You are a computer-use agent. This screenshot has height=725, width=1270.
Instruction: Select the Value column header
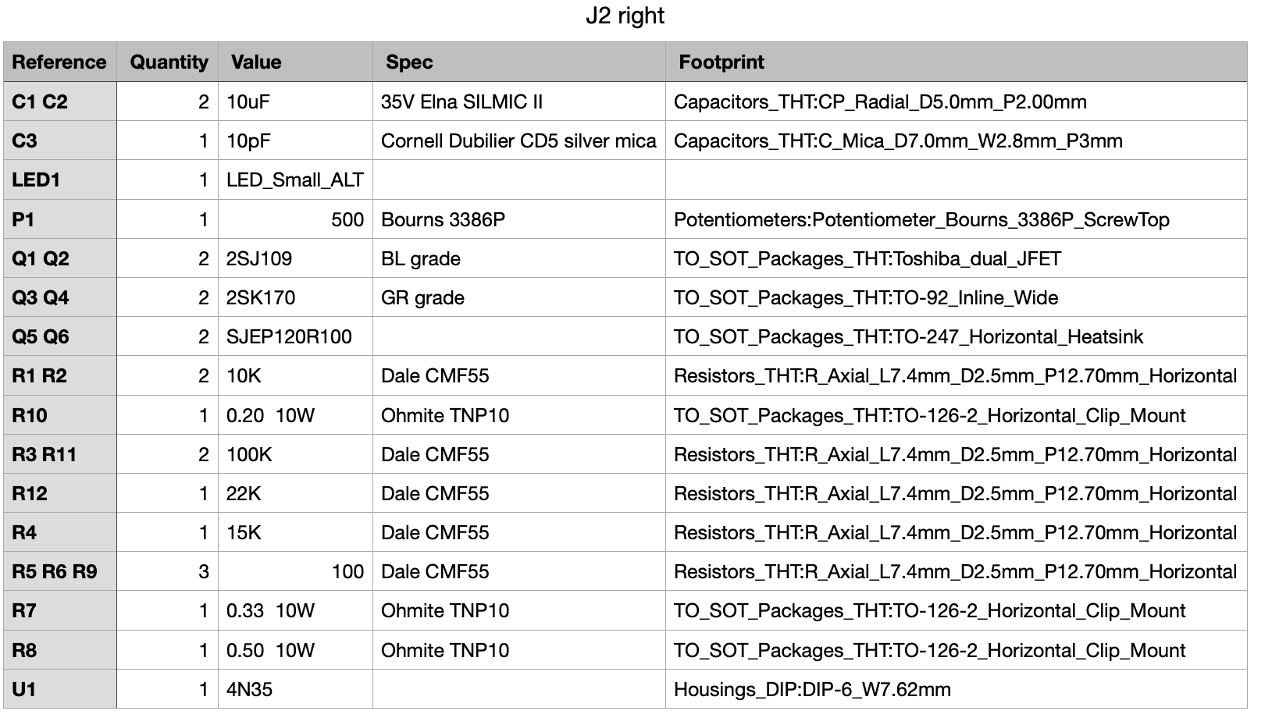click(296, 62)
